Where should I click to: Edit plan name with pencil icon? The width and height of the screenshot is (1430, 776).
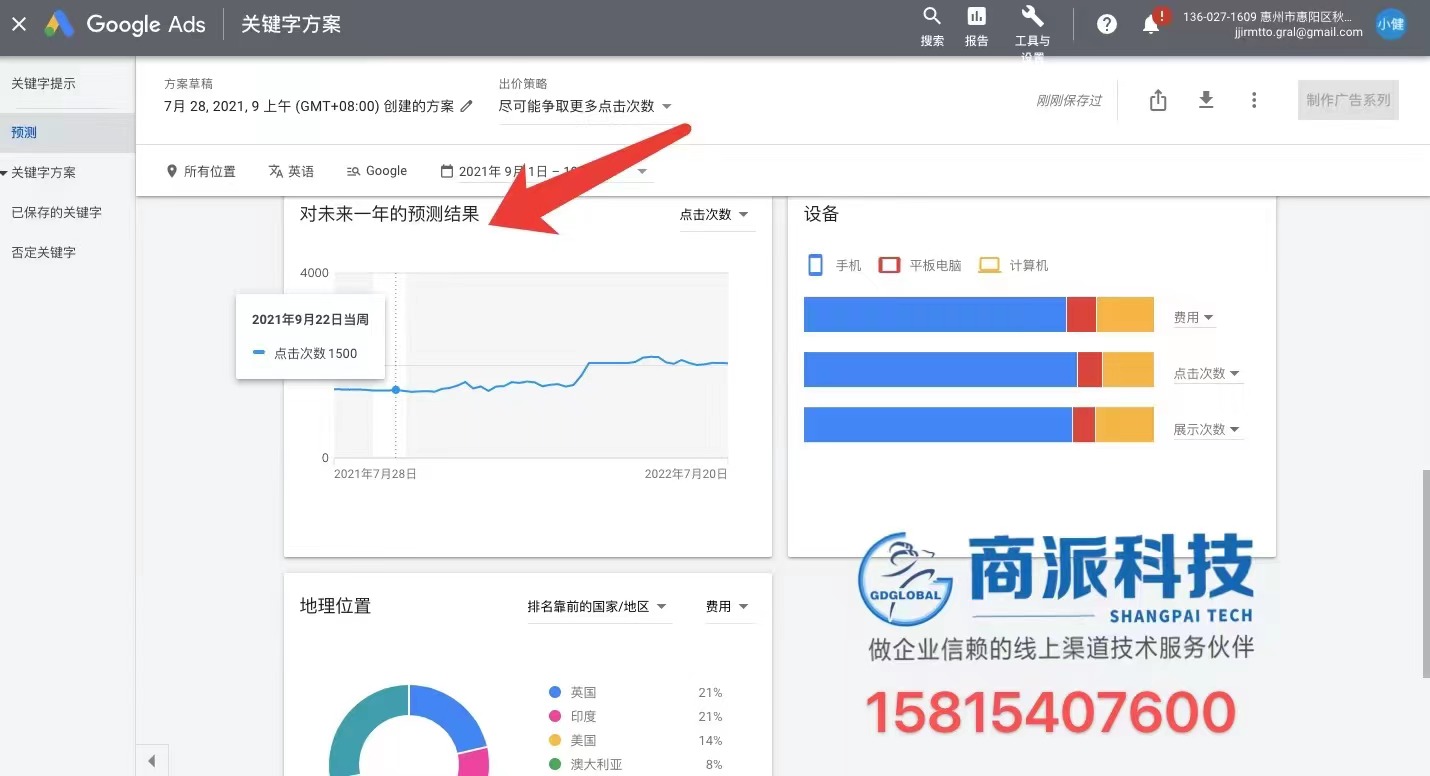(x=466, y=106)
